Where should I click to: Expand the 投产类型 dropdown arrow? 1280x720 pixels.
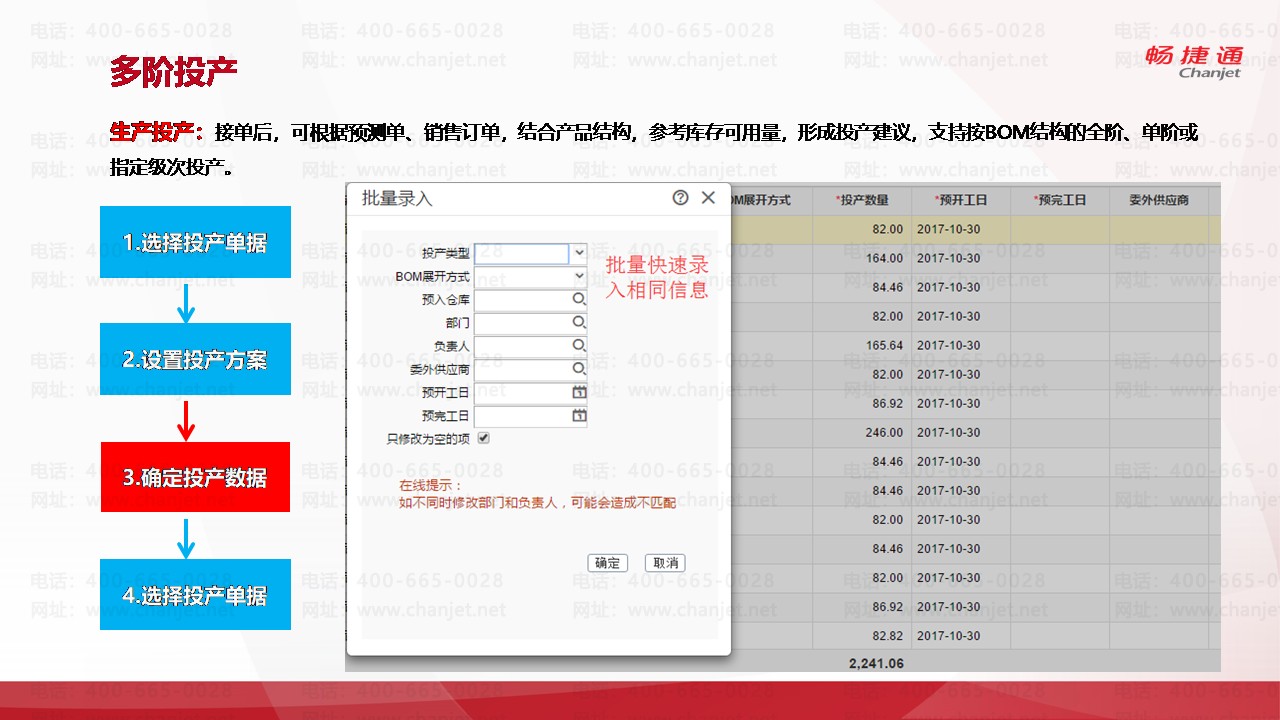pos(578,253)
